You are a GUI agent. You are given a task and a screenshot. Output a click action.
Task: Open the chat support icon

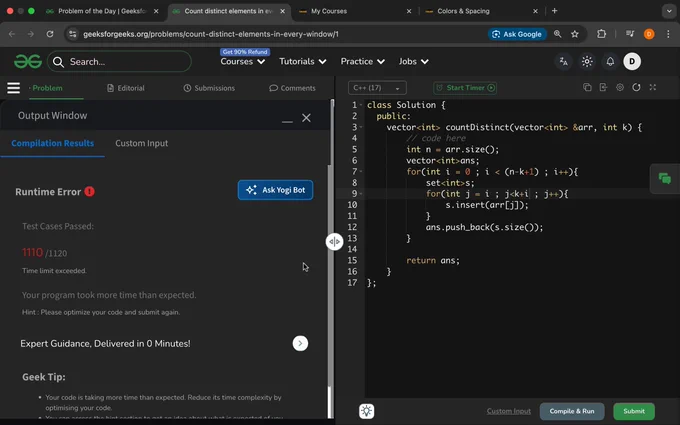pos(664,178)
